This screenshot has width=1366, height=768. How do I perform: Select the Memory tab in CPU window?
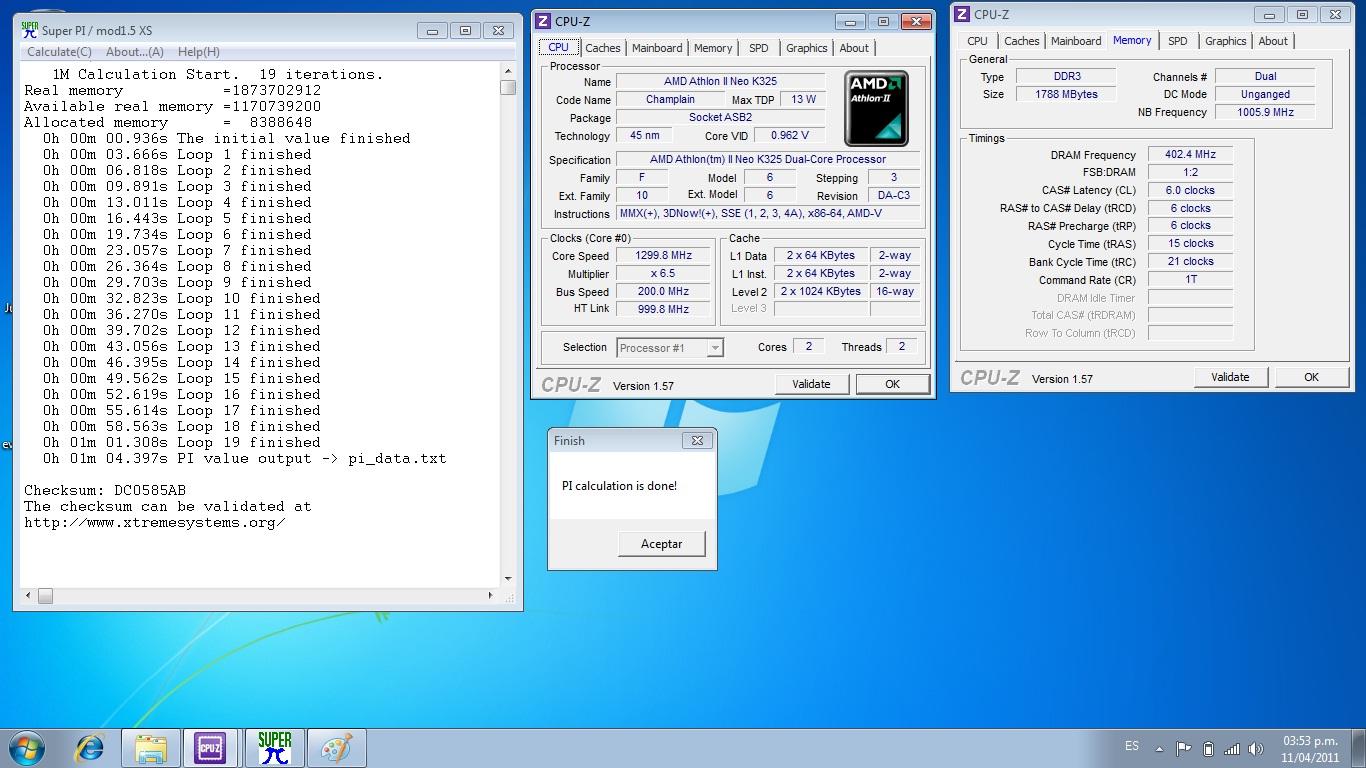713,48
